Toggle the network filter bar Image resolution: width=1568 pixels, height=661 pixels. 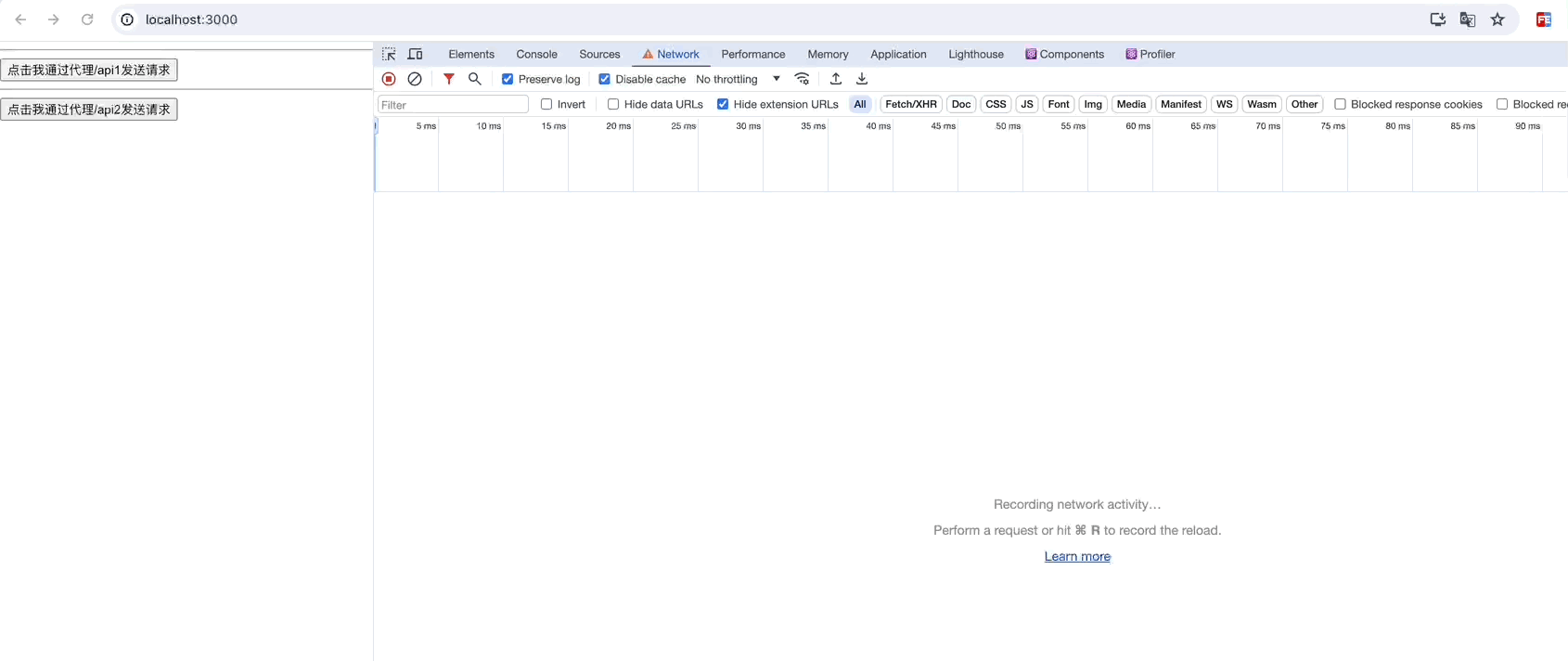tap(449, 79)
